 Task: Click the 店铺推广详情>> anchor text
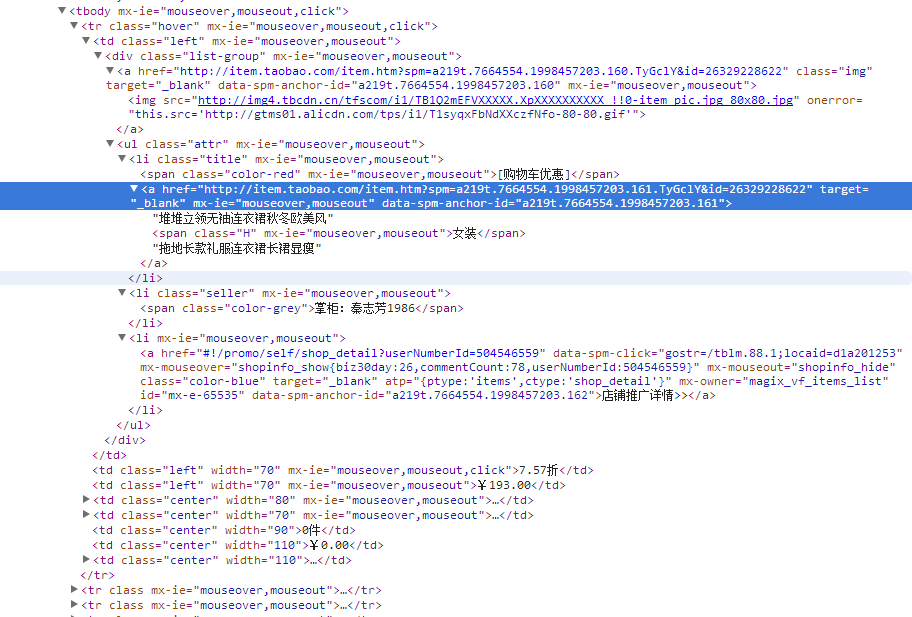(x=644, y=395)
